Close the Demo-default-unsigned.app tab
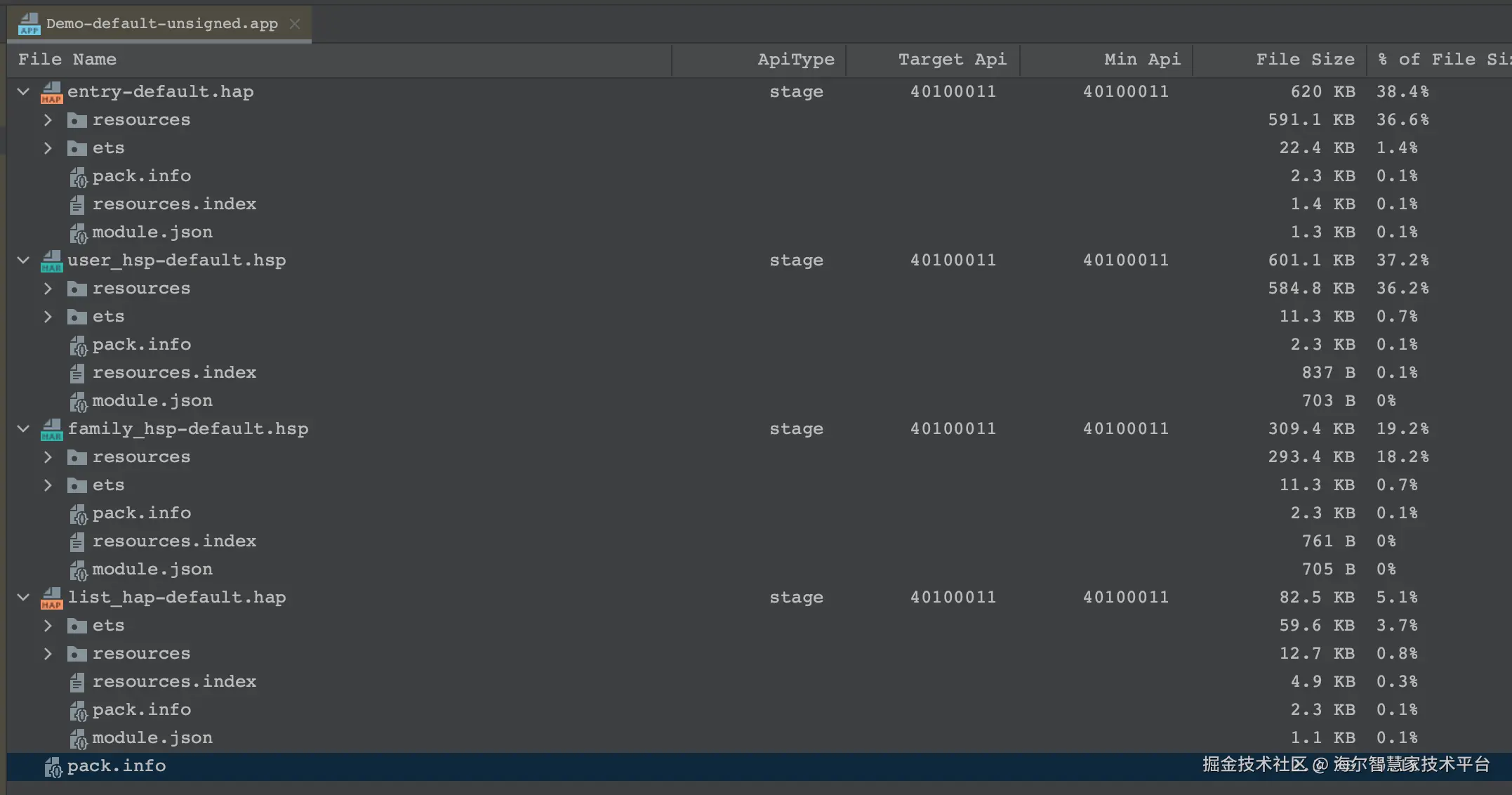Image resolution: width=1512 pixels, height=795 pixels. (295, 24)
